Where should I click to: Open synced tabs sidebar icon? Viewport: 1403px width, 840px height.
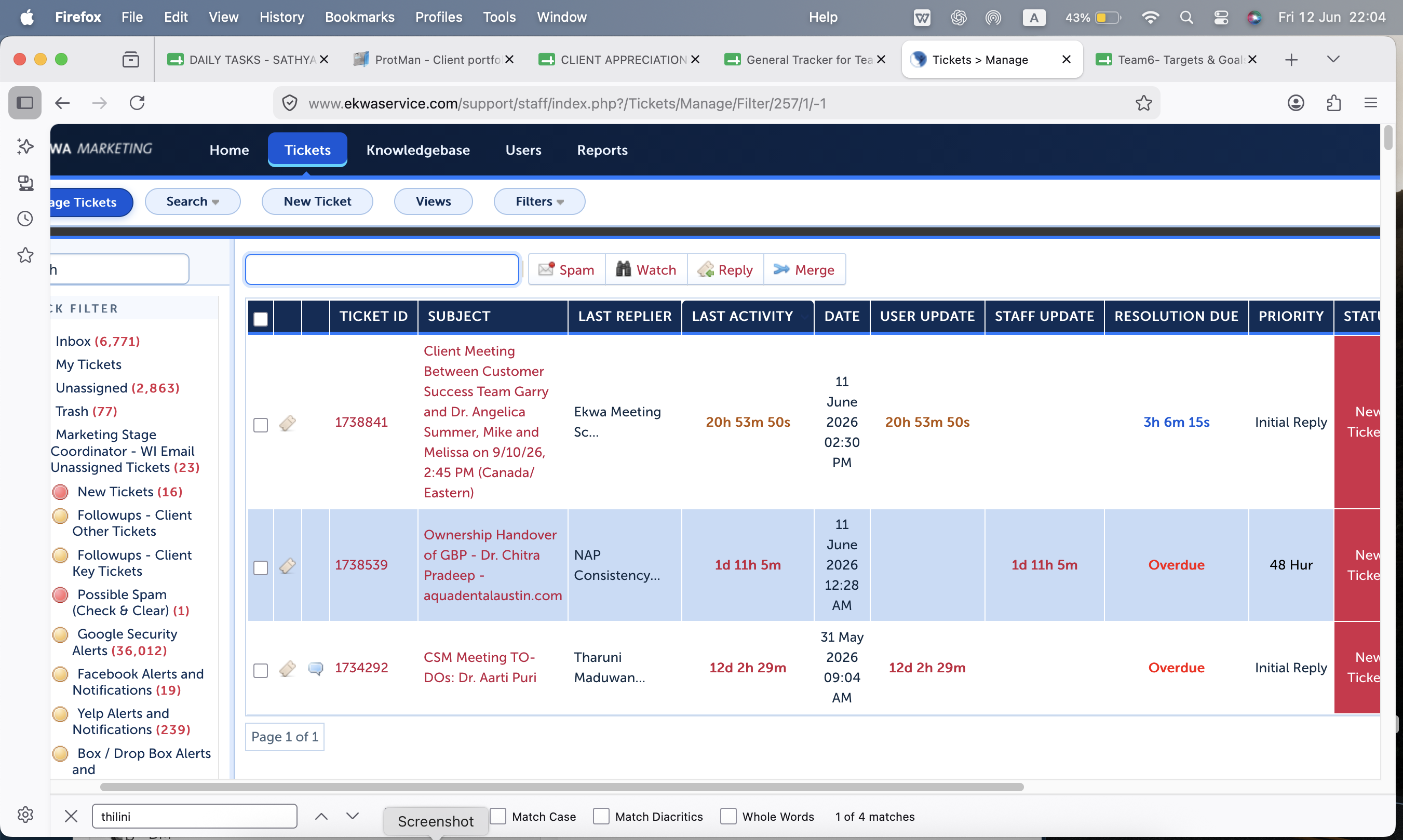tap(25, 183)
